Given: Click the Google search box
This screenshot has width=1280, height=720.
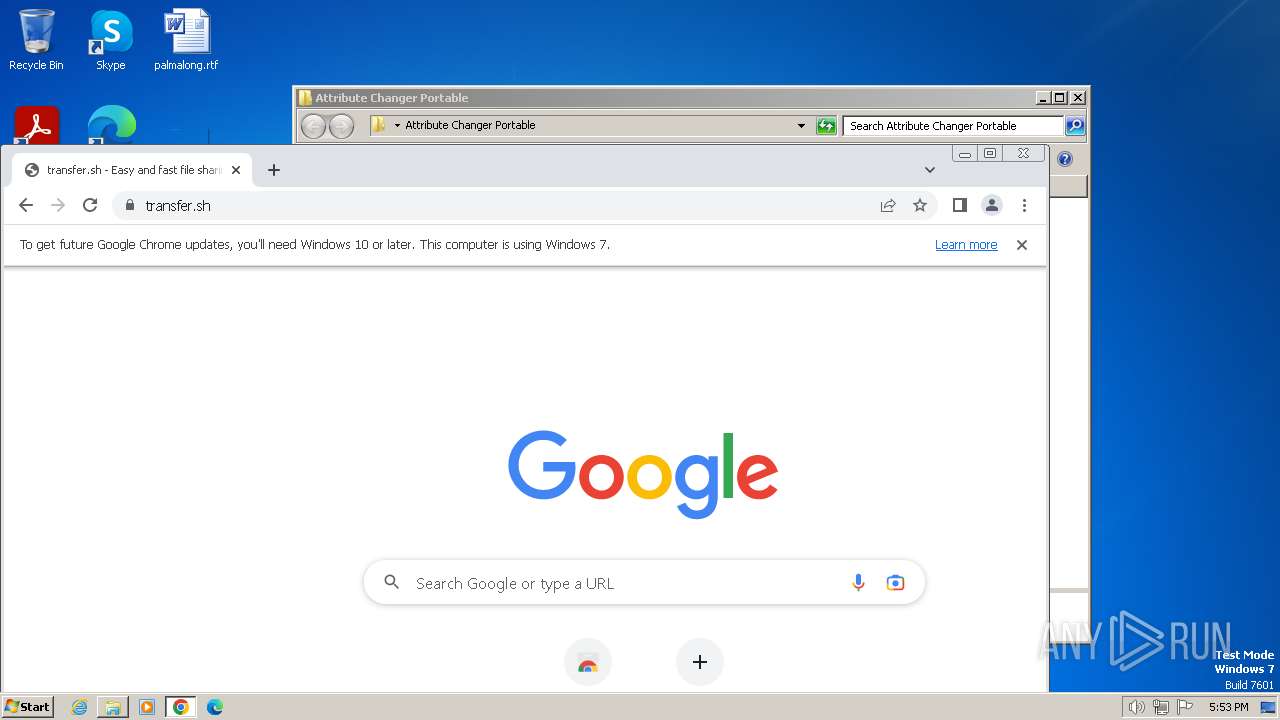Looking at the screenshot, I should (x=644, y=583).
